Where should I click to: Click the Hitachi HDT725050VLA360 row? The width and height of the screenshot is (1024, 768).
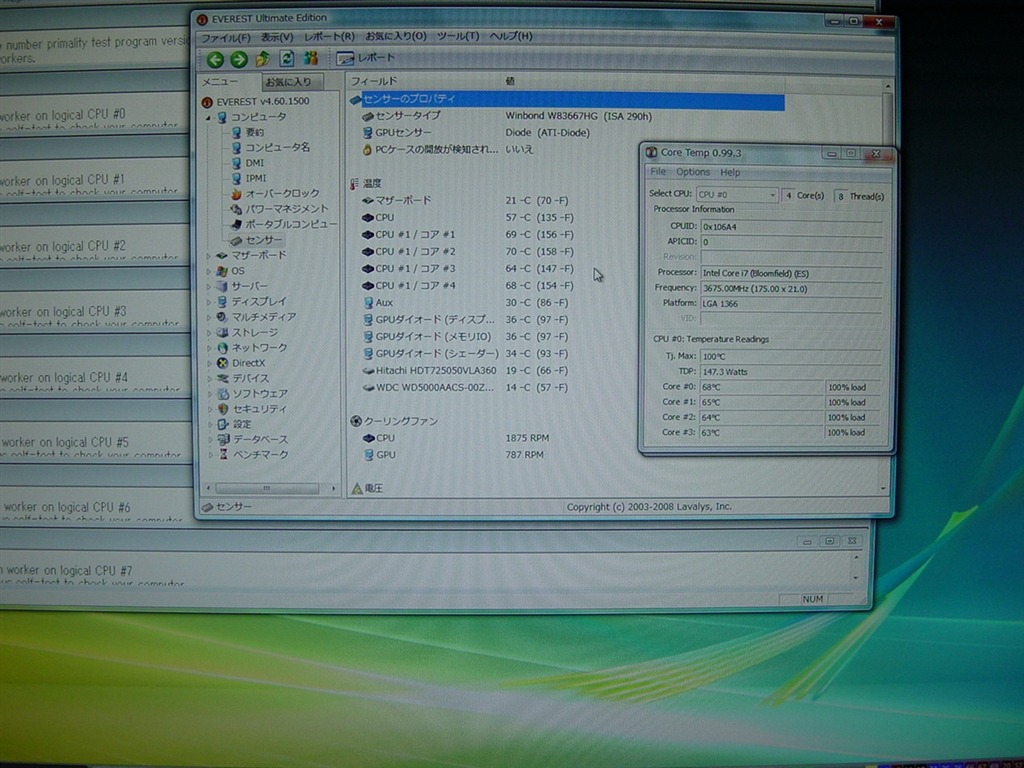click(x=466, y=370)
